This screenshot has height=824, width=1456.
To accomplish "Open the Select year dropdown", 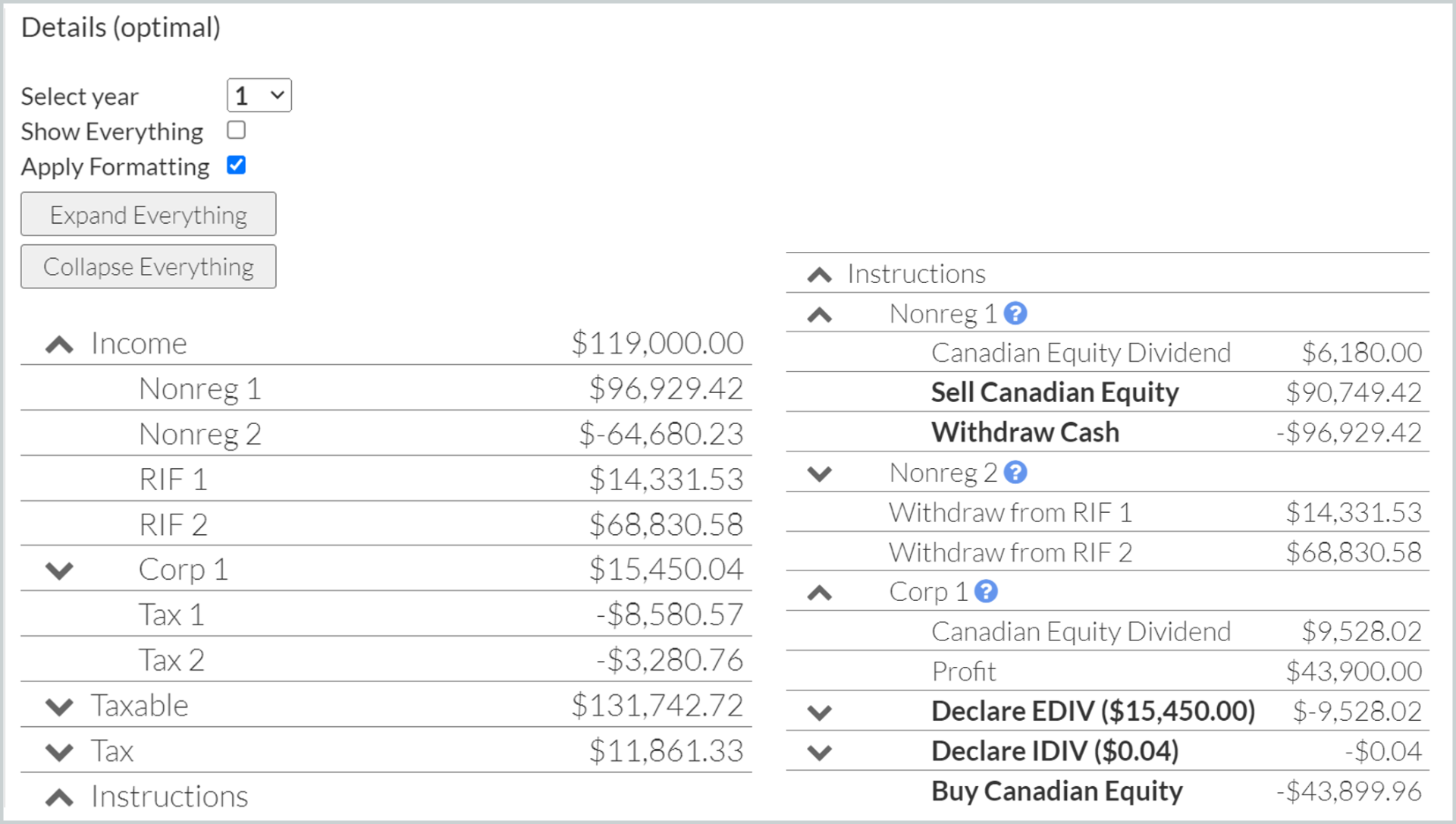I will 259,95.
